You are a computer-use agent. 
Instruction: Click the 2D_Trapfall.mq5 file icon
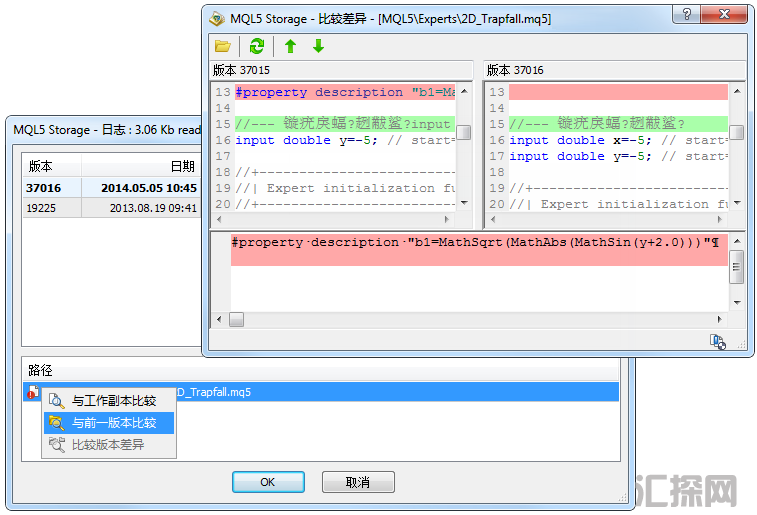click(33, 393)
